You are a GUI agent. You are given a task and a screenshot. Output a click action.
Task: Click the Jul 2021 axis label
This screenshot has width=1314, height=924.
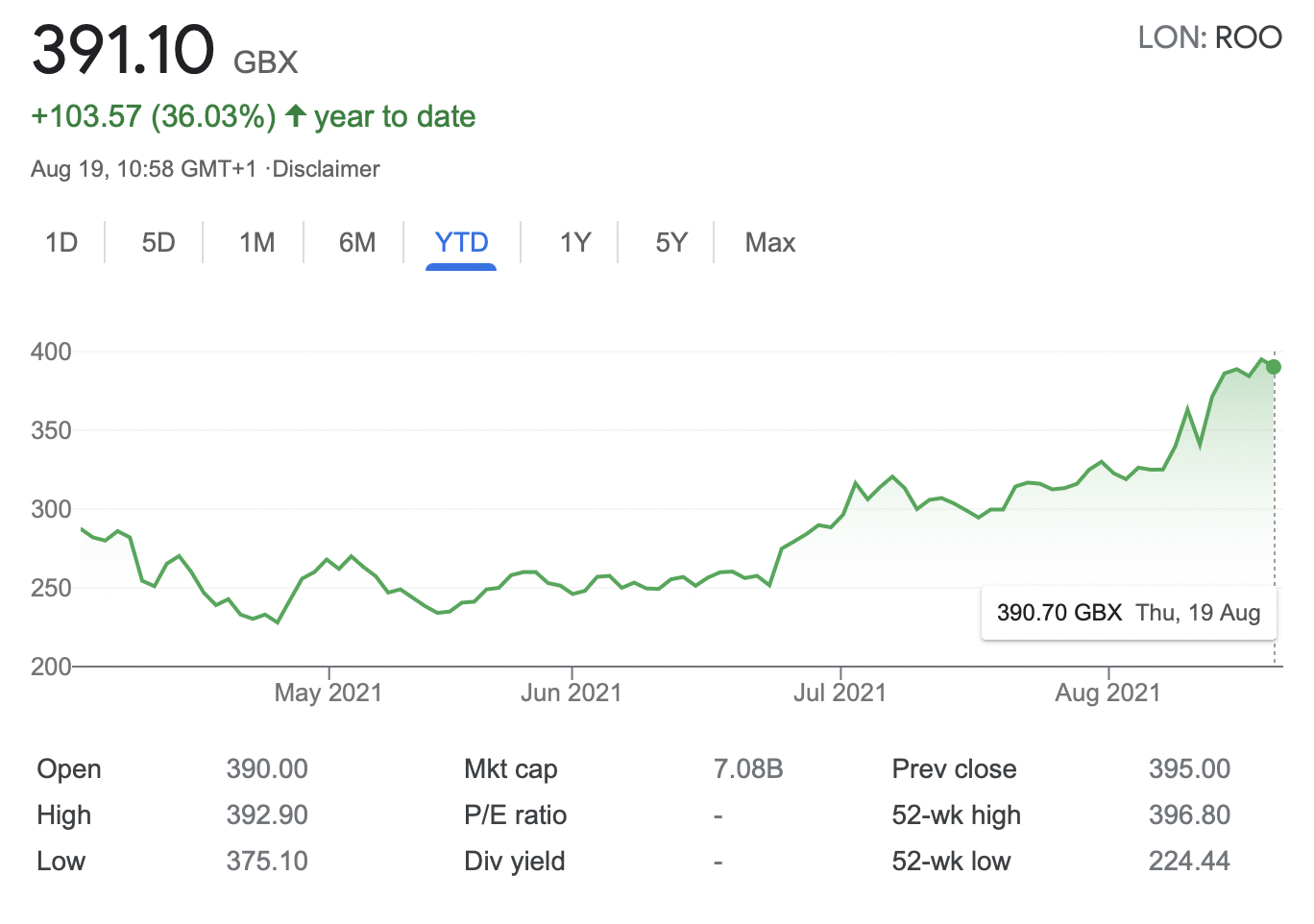coord(839,693)
